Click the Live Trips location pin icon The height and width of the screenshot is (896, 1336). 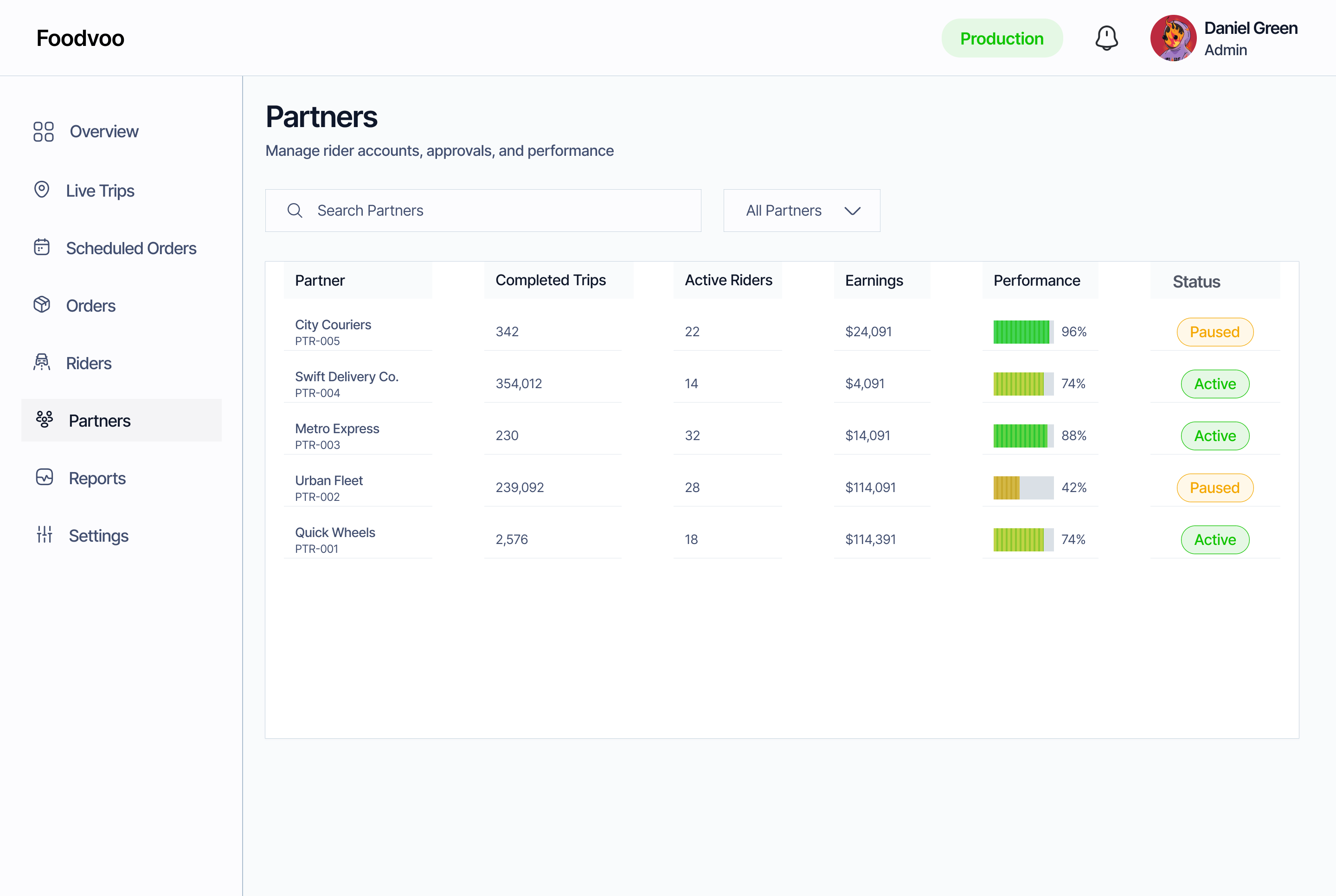point(42,190)
